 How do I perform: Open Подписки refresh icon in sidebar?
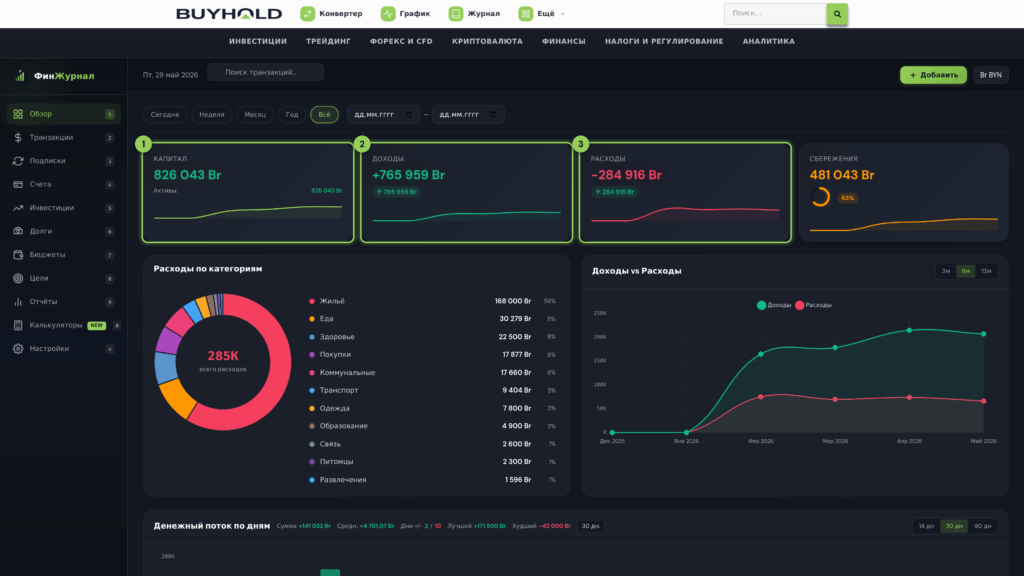pyautogui.click(x=18, y=161)
